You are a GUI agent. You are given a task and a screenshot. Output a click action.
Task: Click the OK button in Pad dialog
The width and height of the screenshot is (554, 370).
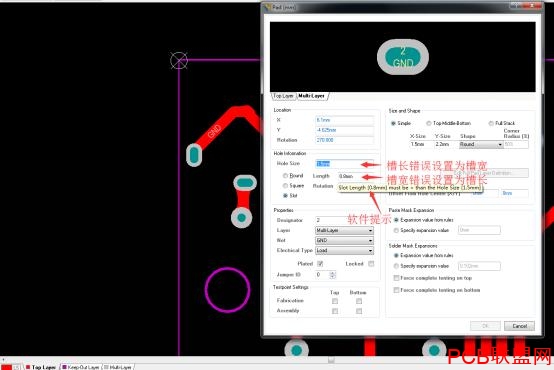click(x=485, y=326)
